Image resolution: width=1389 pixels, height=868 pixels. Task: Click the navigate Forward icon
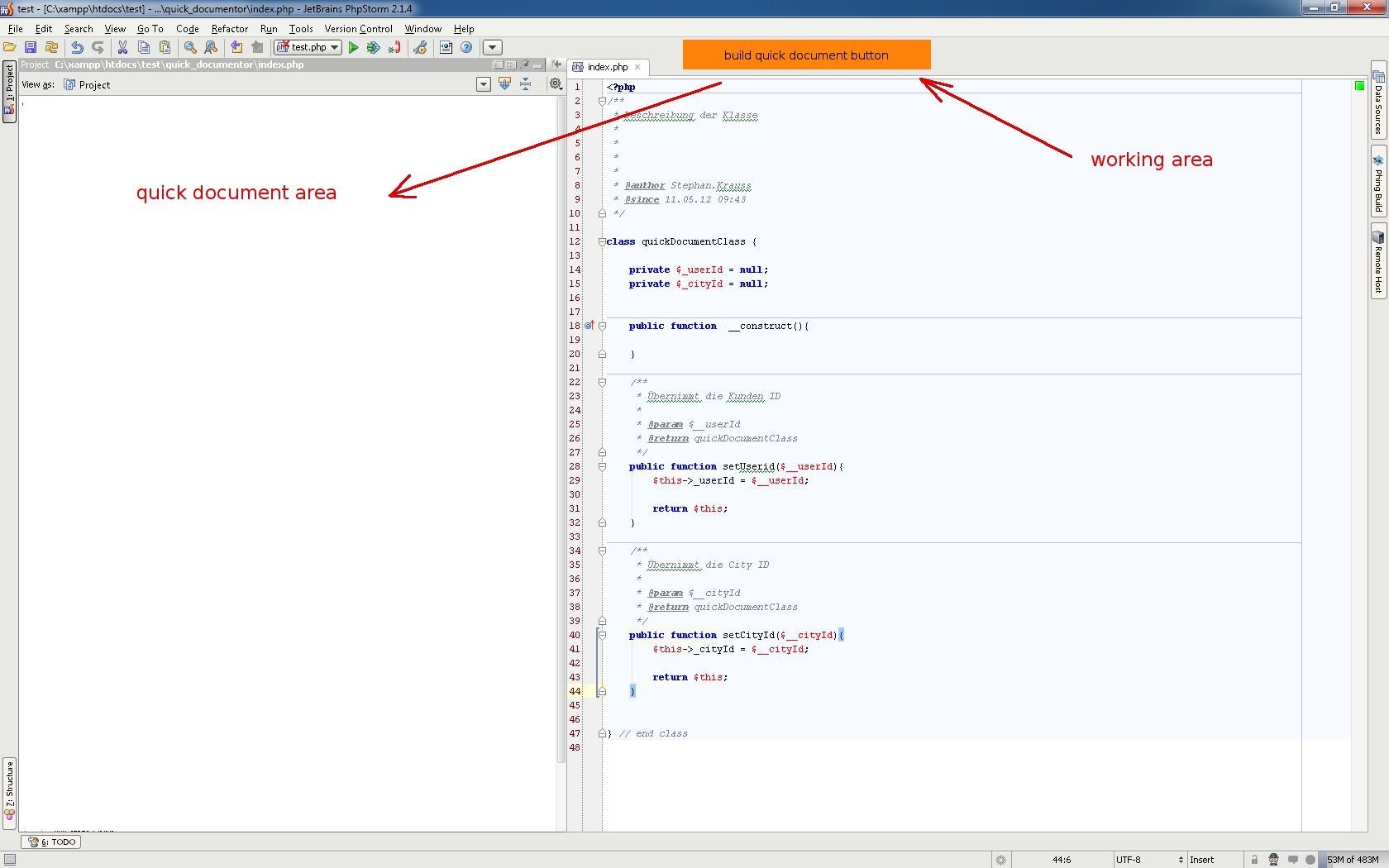coord(257,48)
